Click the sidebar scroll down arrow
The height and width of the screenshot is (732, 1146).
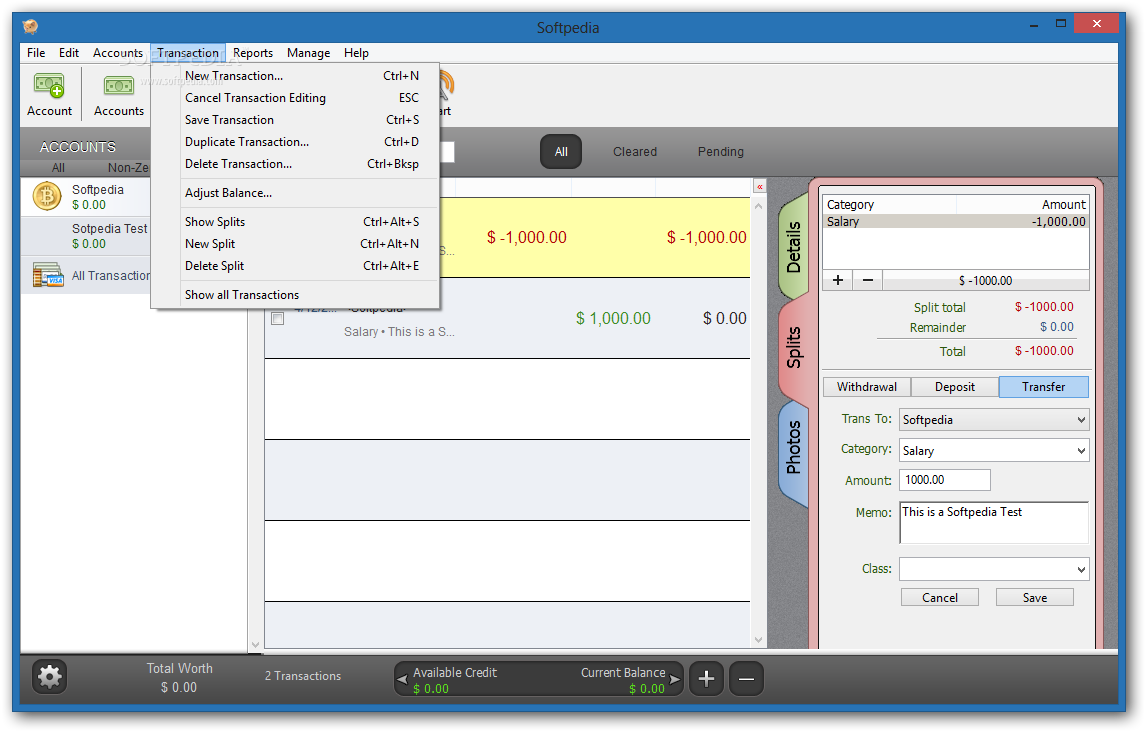pos(255,644)
